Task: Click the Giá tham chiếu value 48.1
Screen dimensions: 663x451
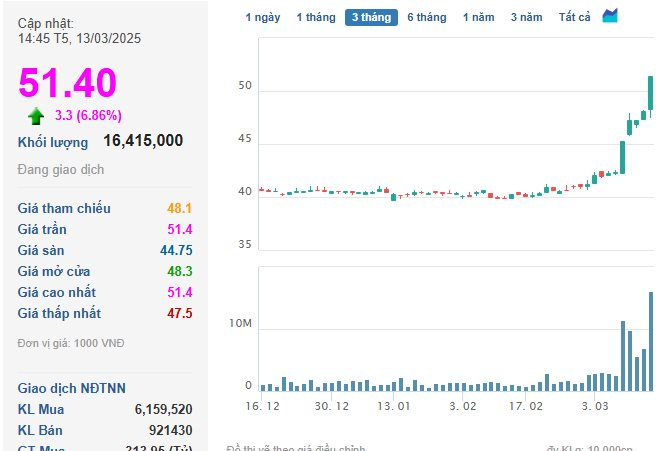Action: [179, 208]
